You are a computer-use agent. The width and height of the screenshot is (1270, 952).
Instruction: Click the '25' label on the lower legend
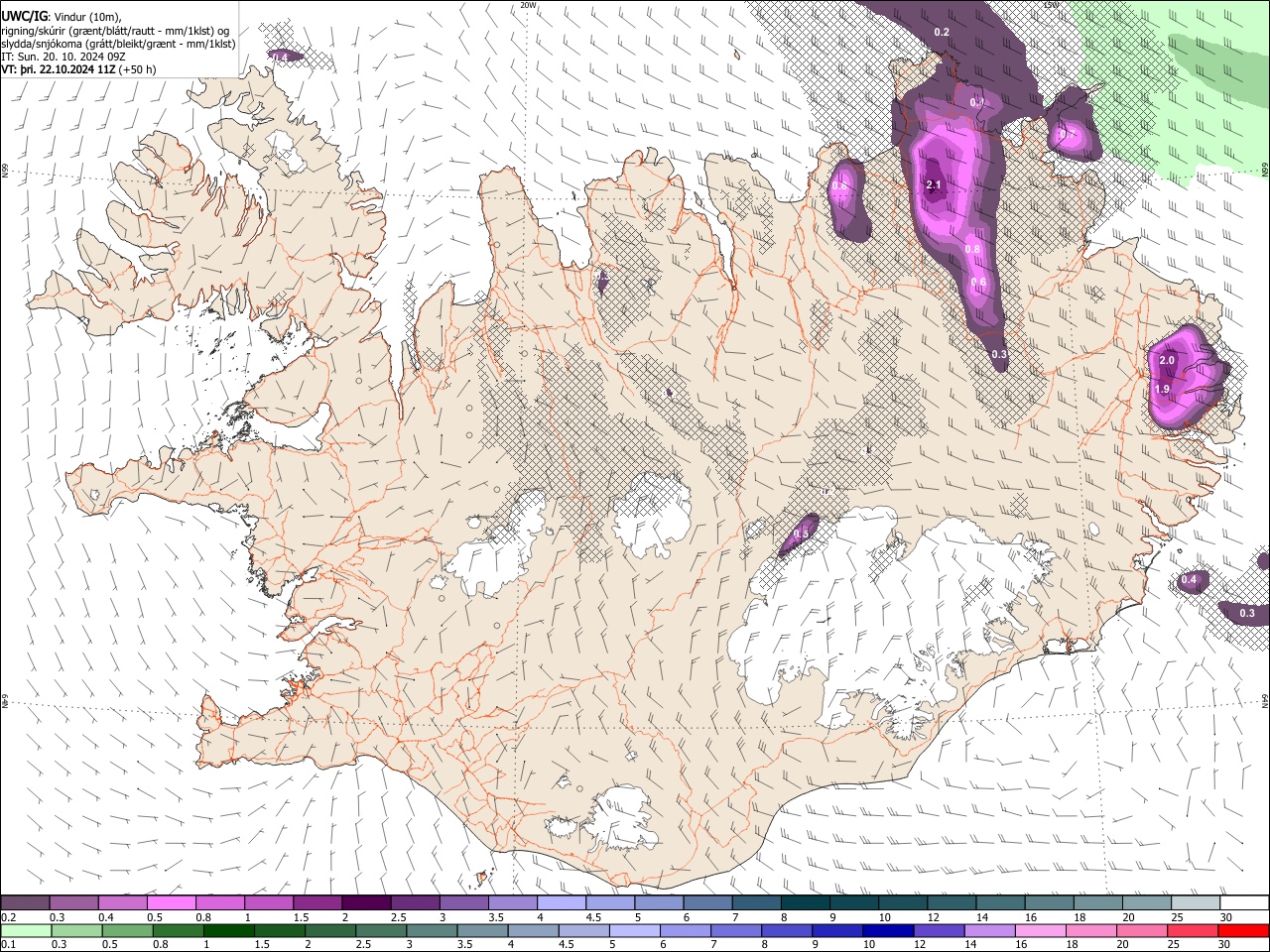[1175, 944]
